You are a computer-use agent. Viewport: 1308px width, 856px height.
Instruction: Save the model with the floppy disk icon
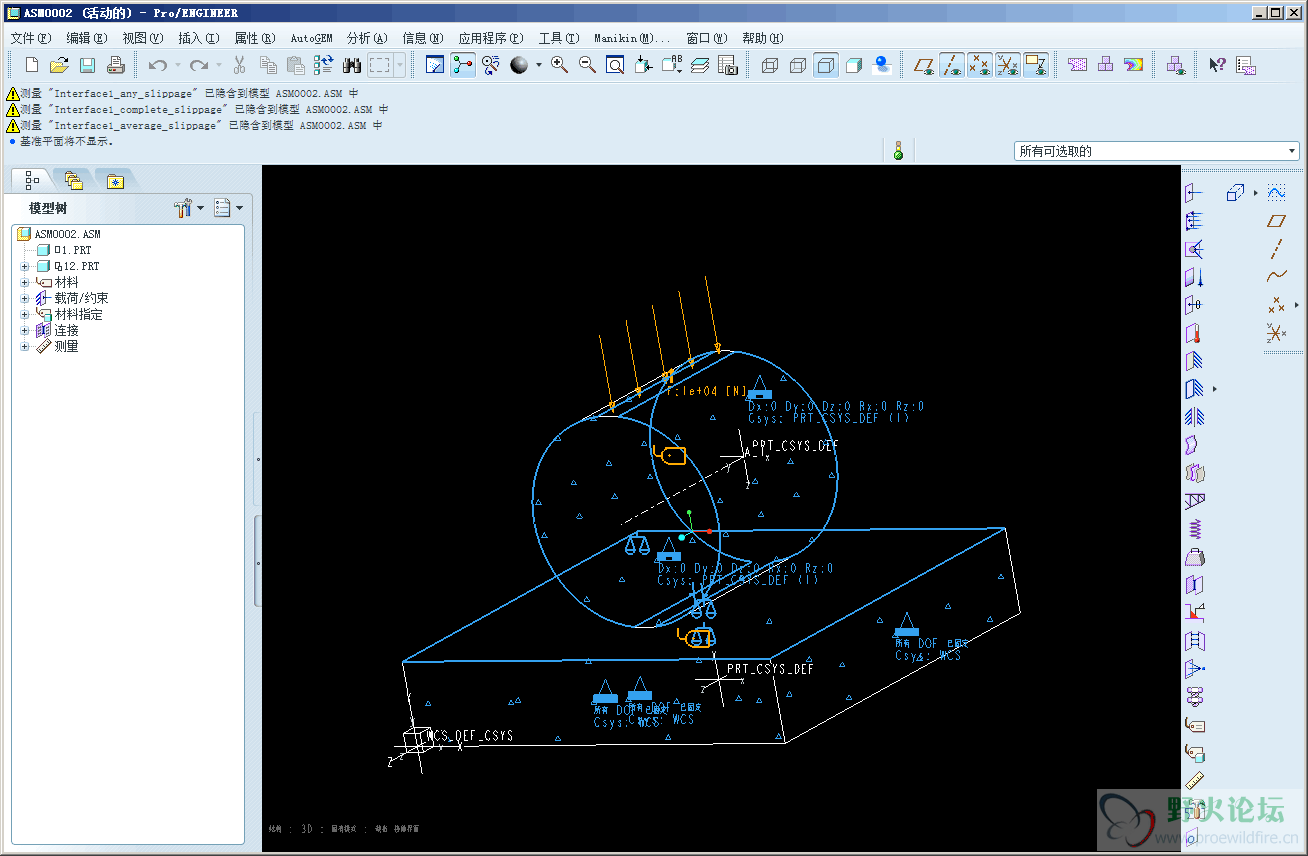click(x=87, y=65)
